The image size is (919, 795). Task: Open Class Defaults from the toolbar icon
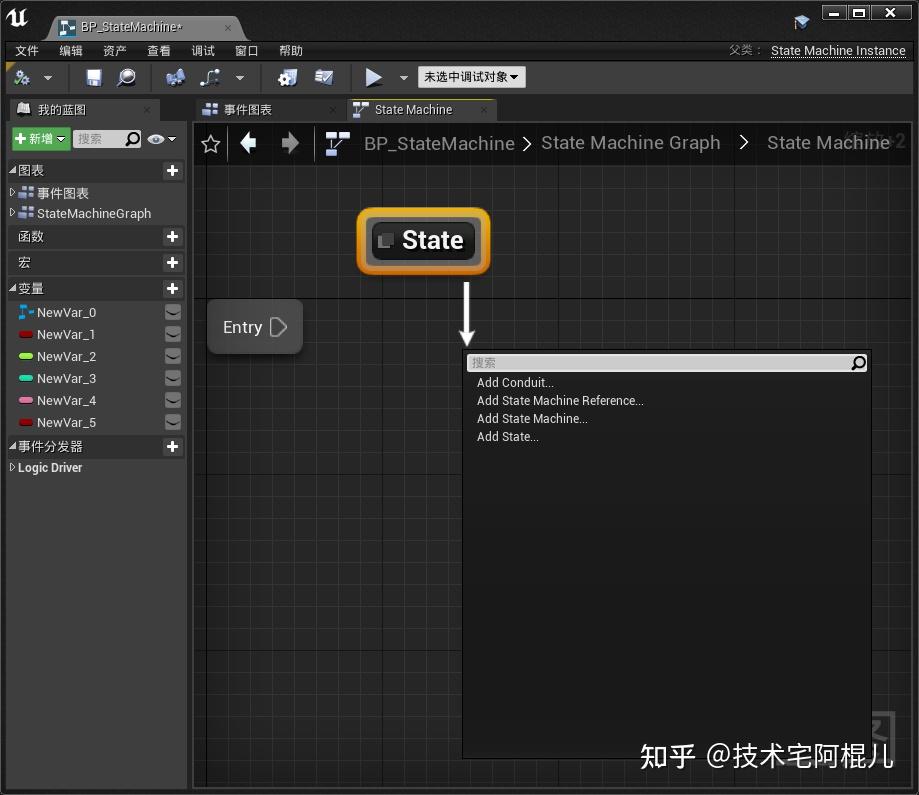[x=322, y=77]
